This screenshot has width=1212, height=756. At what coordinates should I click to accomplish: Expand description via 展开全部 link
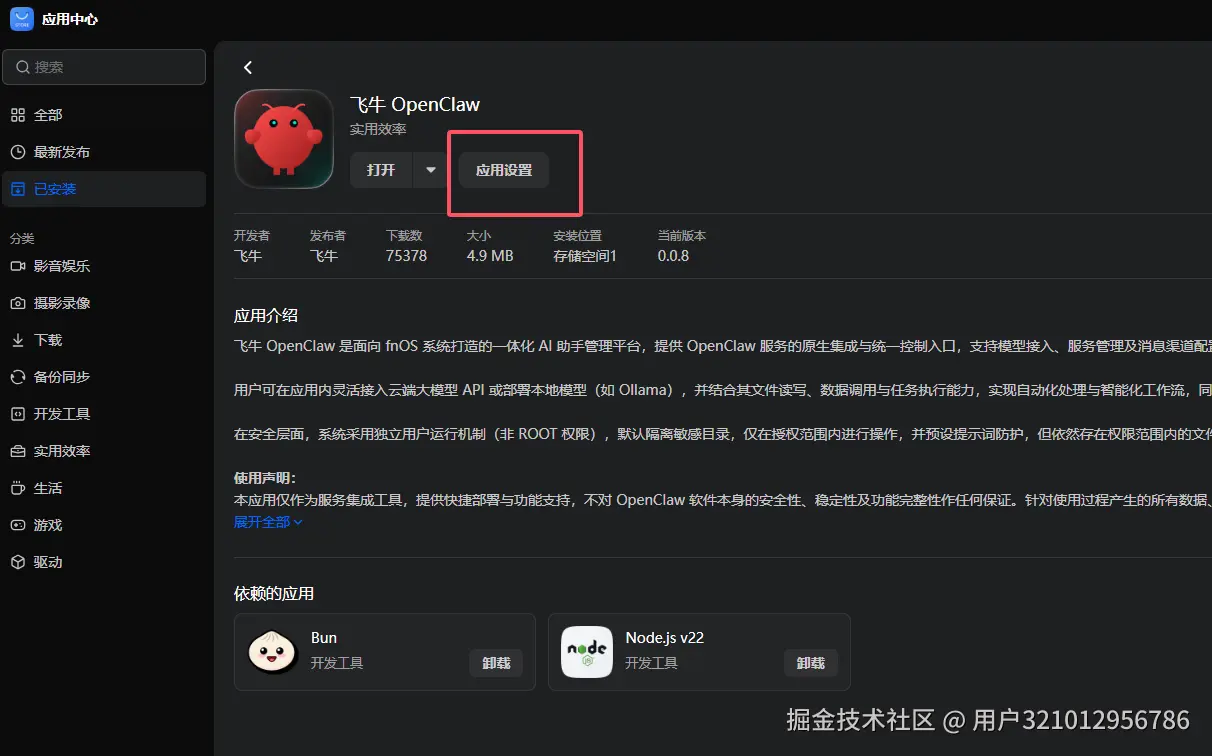tap(268, 522)
